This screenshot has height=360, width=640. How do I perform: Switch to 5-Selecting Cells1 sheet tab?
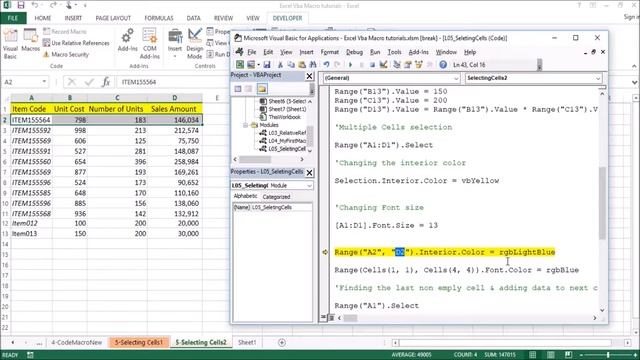tap(138, 342)
